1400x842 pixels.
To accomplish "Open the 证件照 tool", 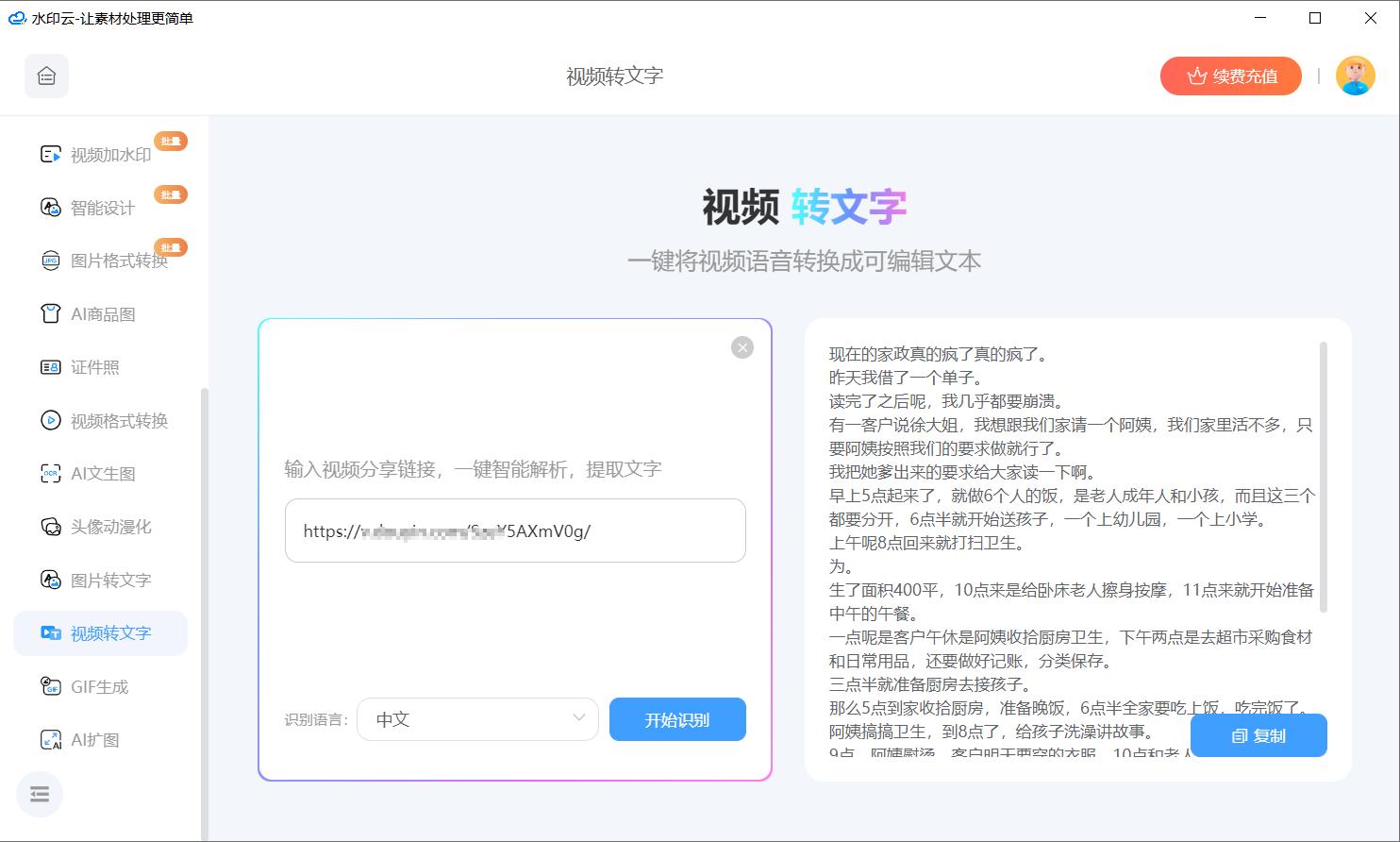I will pyautogui.click(x=50, y=366).
